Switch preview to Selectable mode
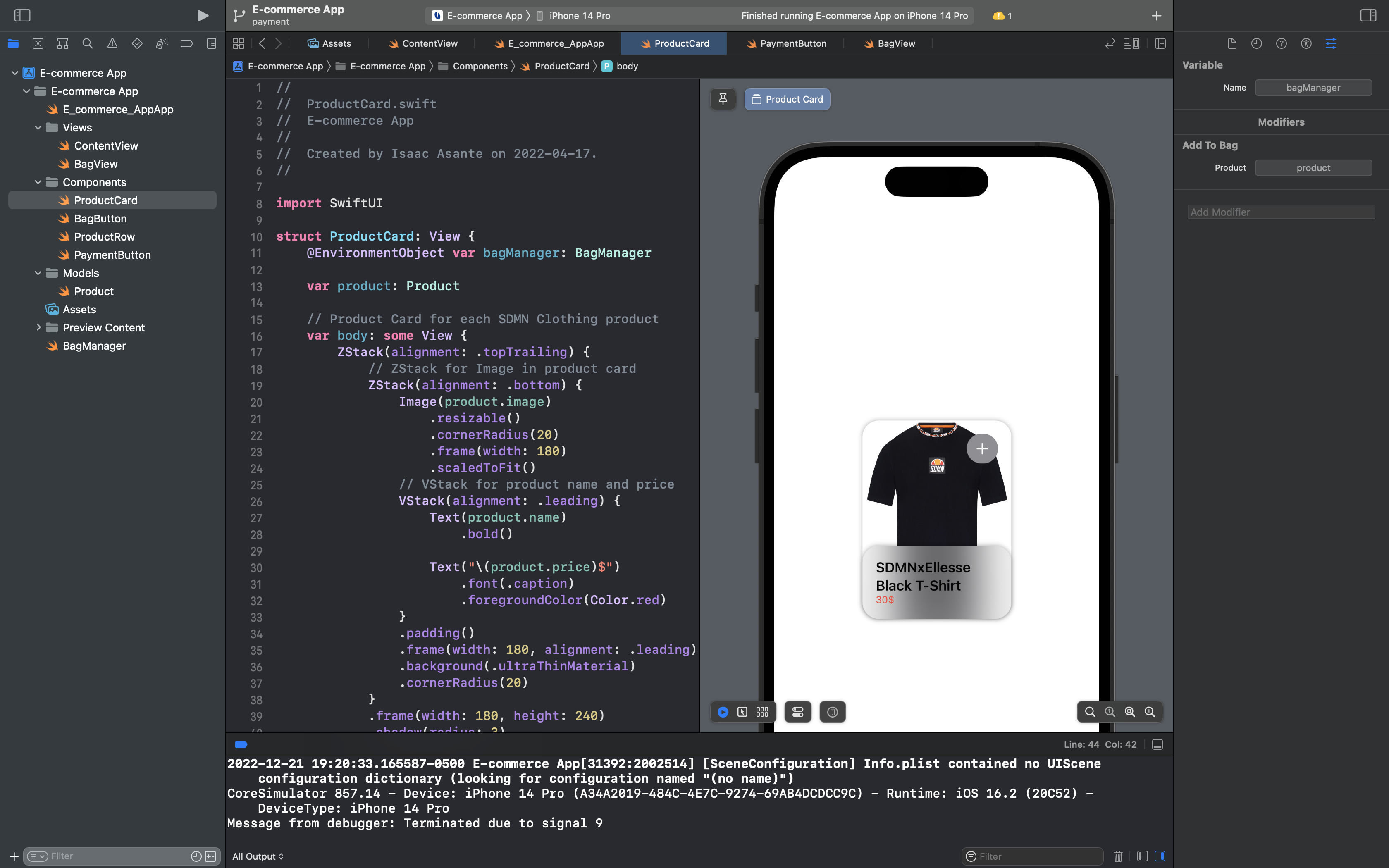The height and width of the screenshot is (868, 1389). click(742, 712)
